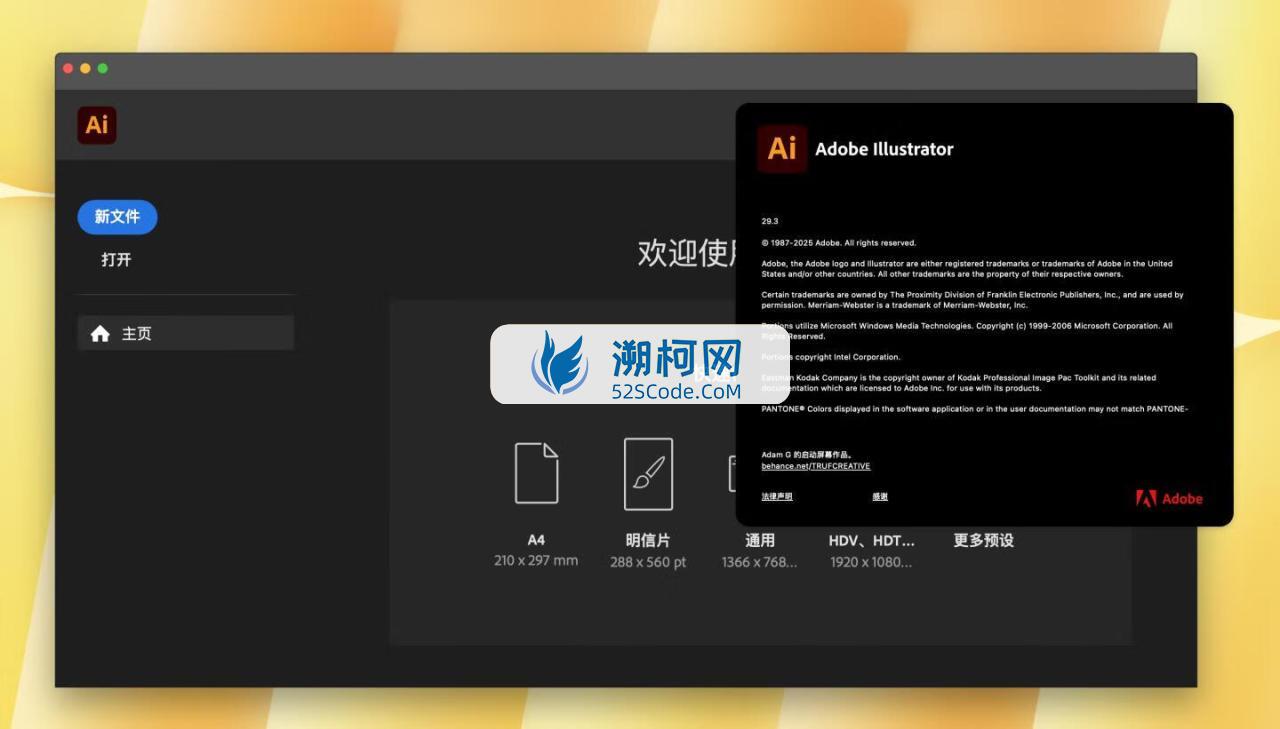Click the 1920 x 1080... size text

coord(872,562)
